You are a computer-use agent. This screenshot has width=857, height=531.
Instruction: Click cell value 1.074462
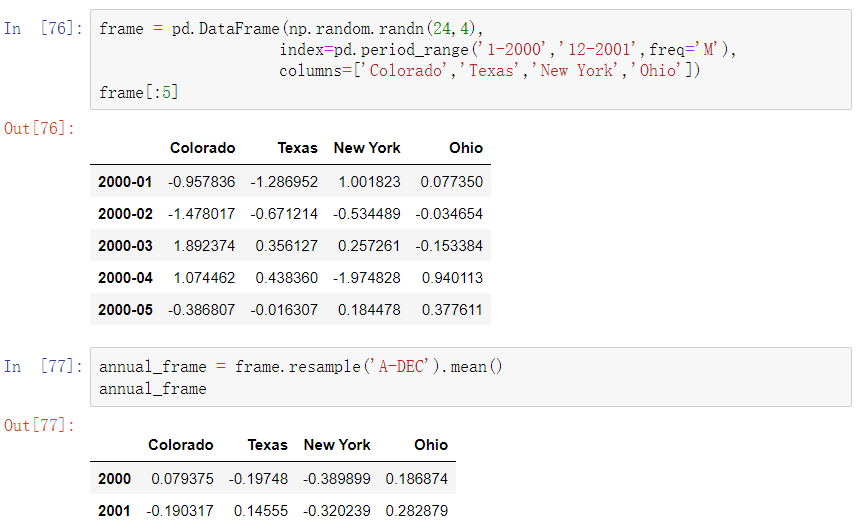[204, 278]
